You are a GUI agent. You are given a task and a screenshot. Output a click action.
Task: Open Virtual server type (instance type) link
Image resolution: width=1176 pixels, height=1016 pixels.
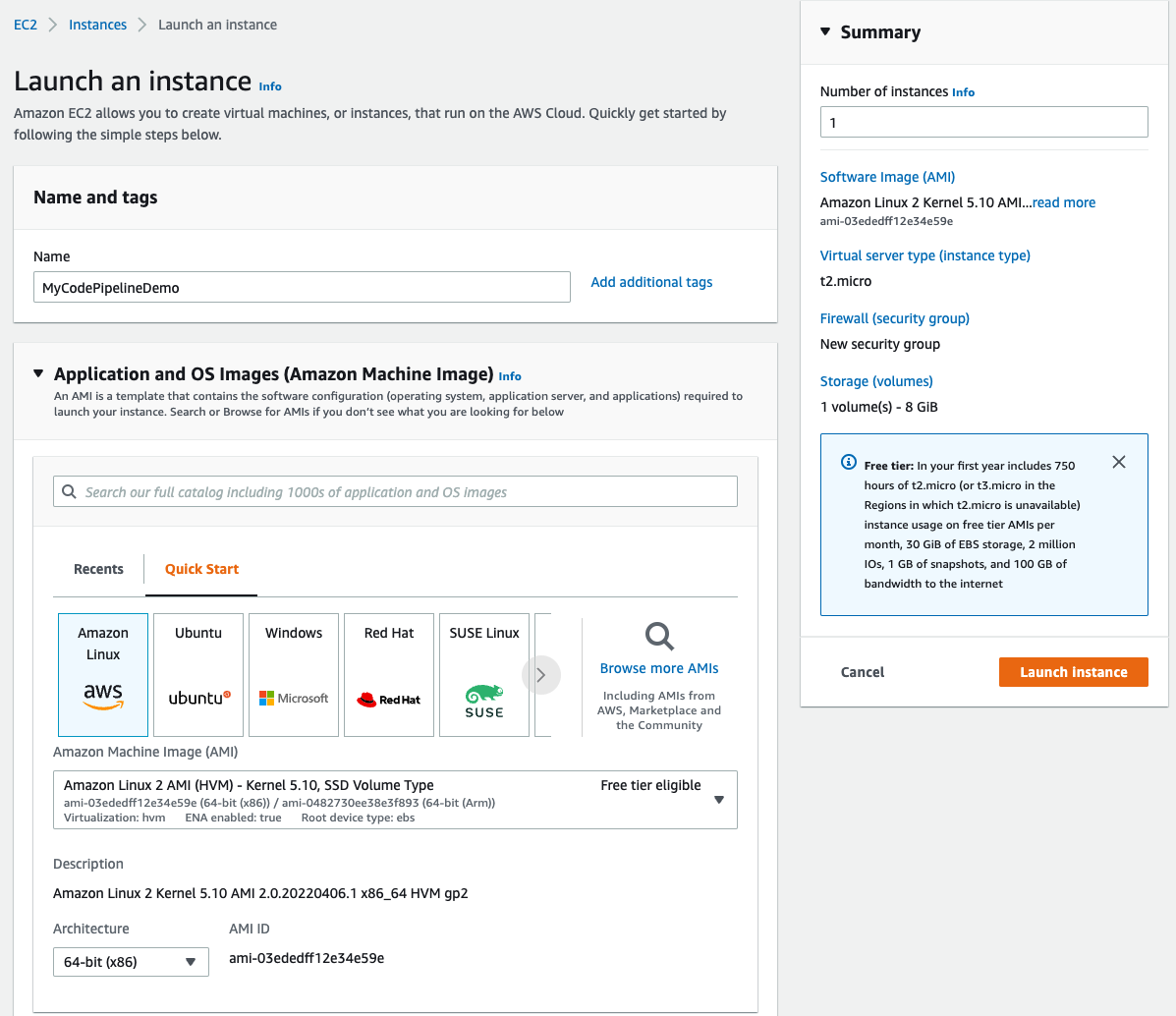924,255
